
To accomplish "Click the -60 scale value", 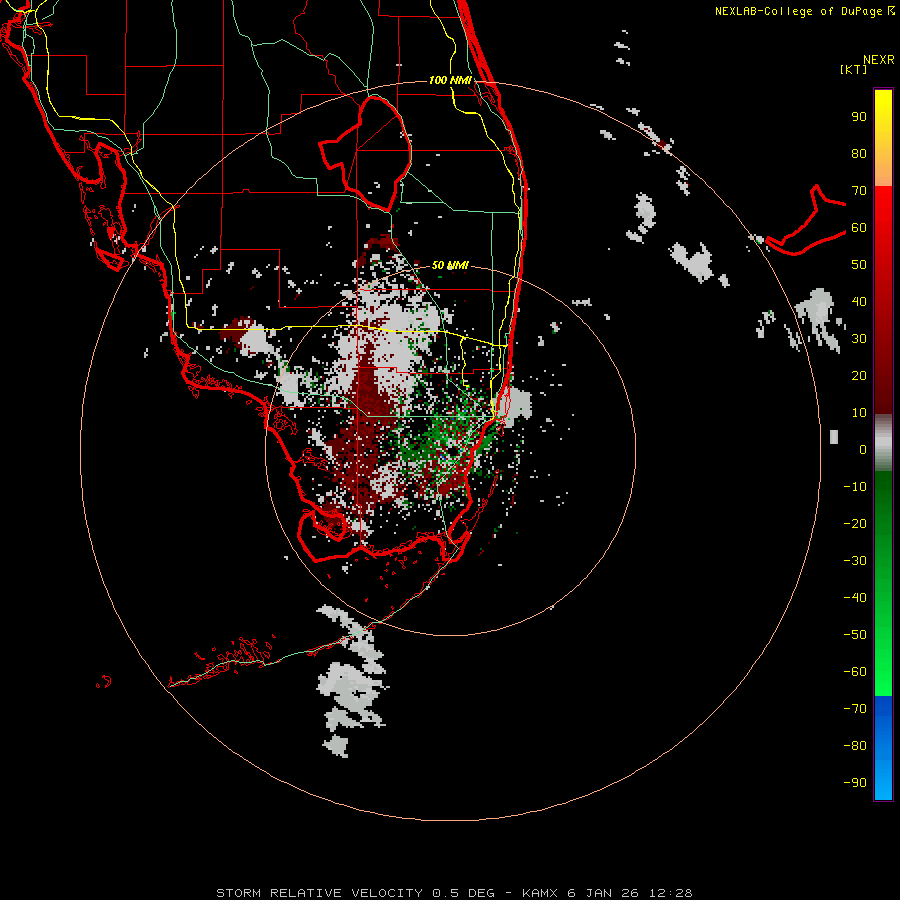I will [x=855, y=672].
